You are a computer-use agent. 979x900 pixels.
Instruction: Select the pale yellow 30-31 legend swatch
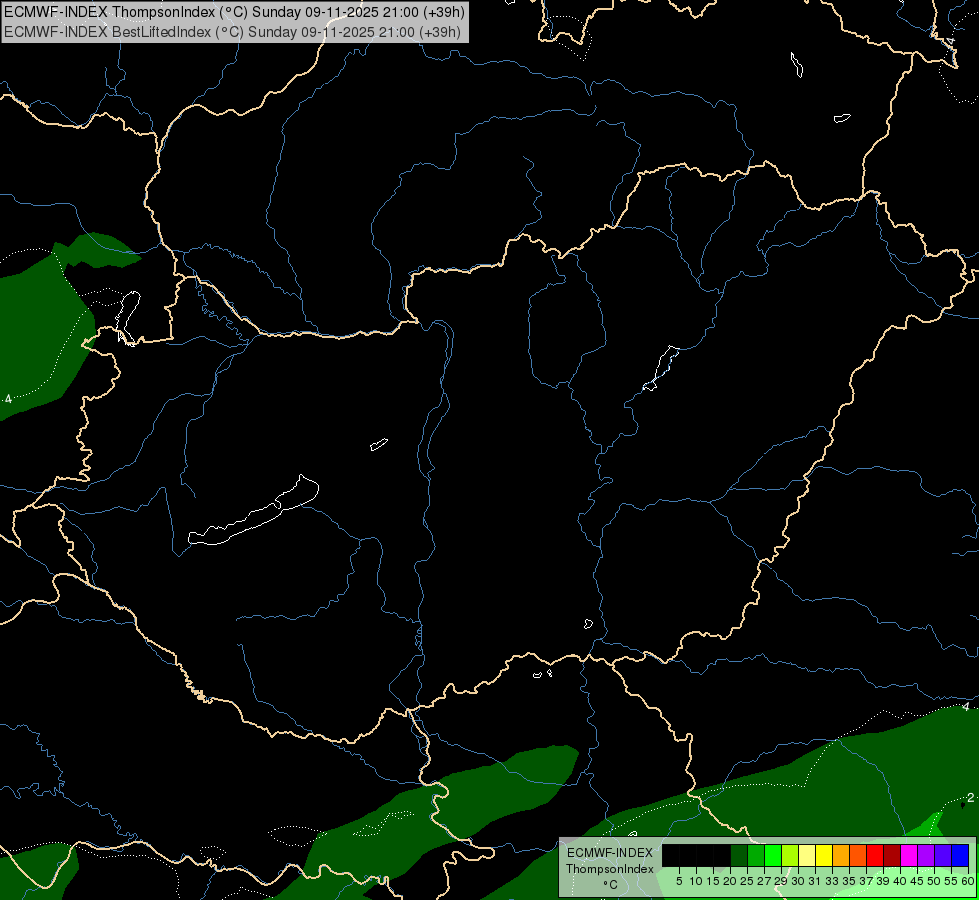click(807, 855)
